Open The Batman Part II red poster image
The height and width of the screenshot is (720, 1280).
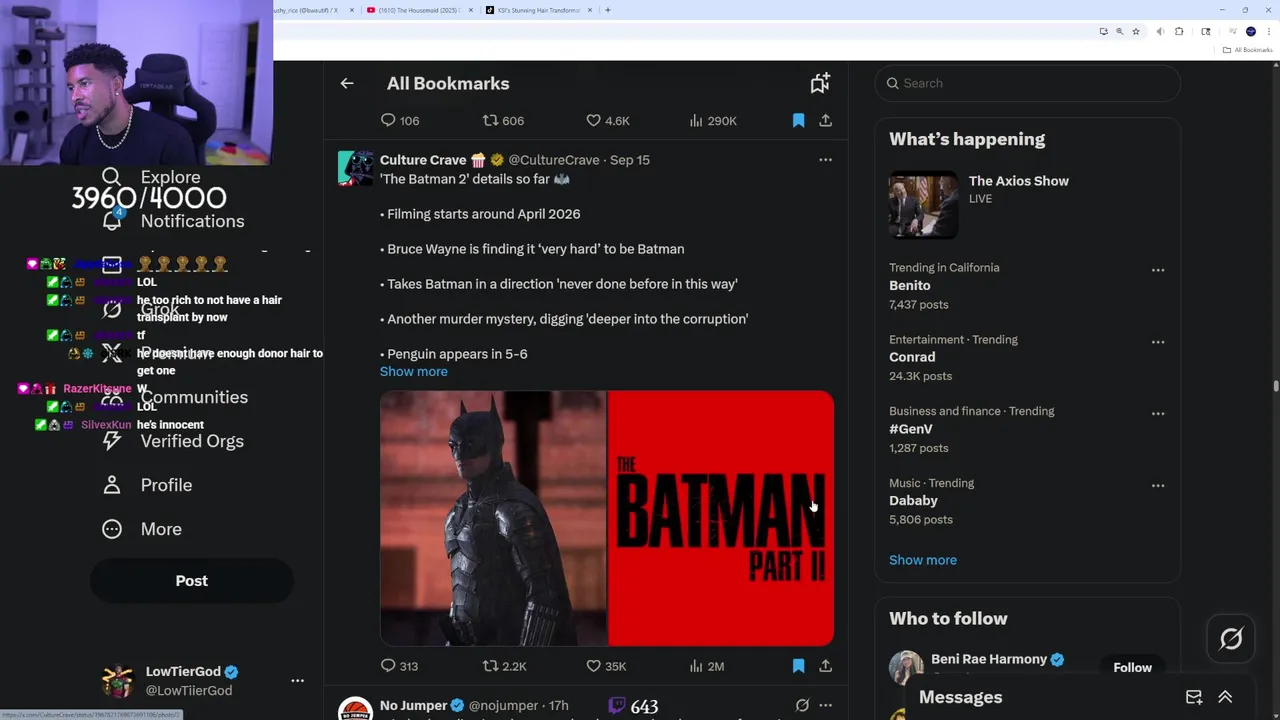click(x=721, y=518)
